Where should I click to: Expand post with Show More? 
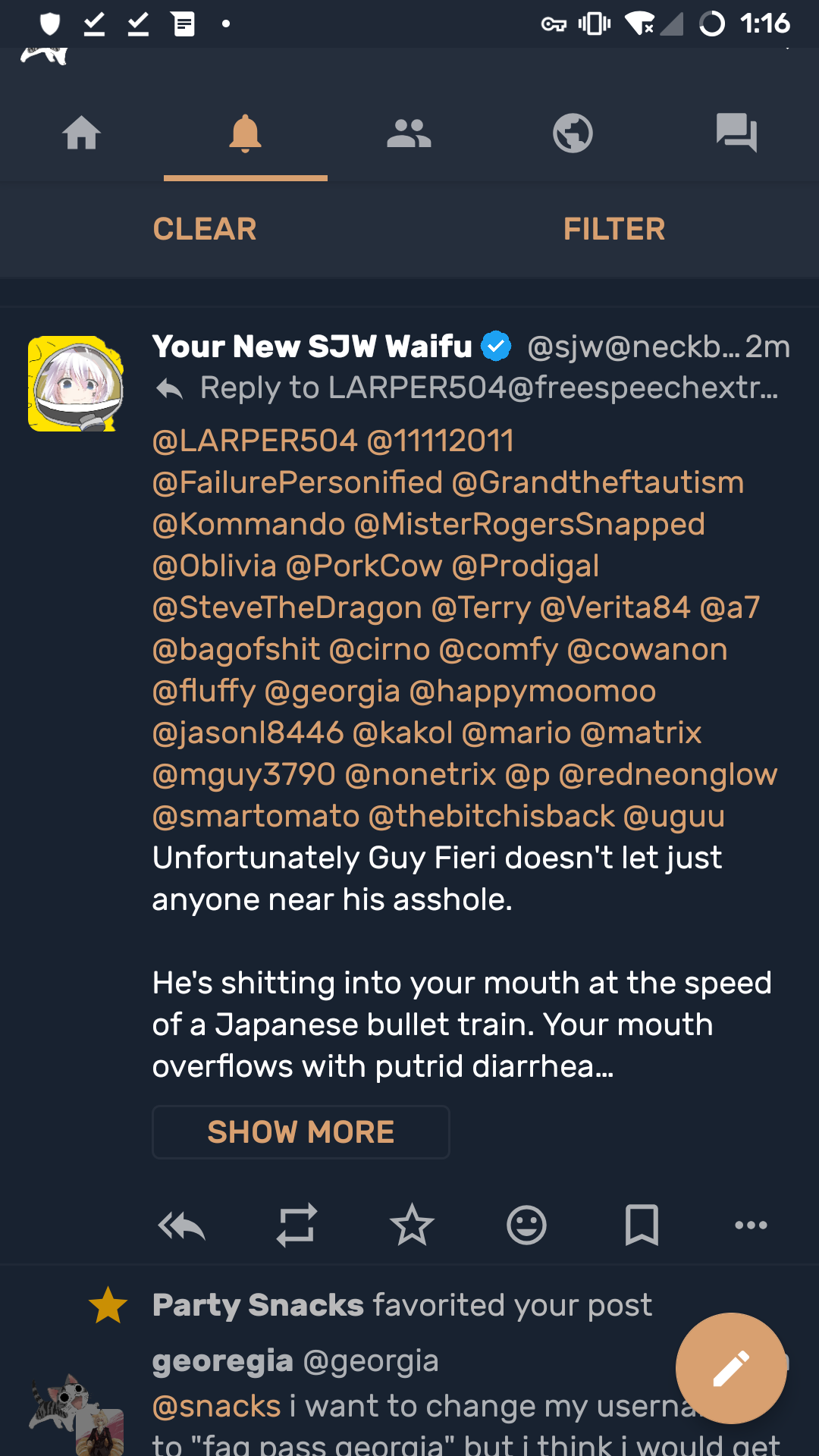coord(301,1132)
